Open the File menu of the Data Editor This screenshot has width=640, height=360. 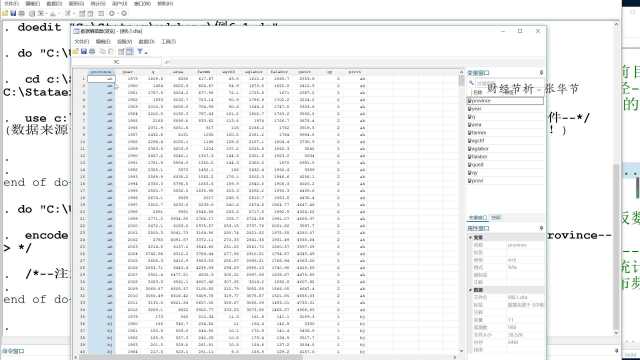(x=81, y=42)
